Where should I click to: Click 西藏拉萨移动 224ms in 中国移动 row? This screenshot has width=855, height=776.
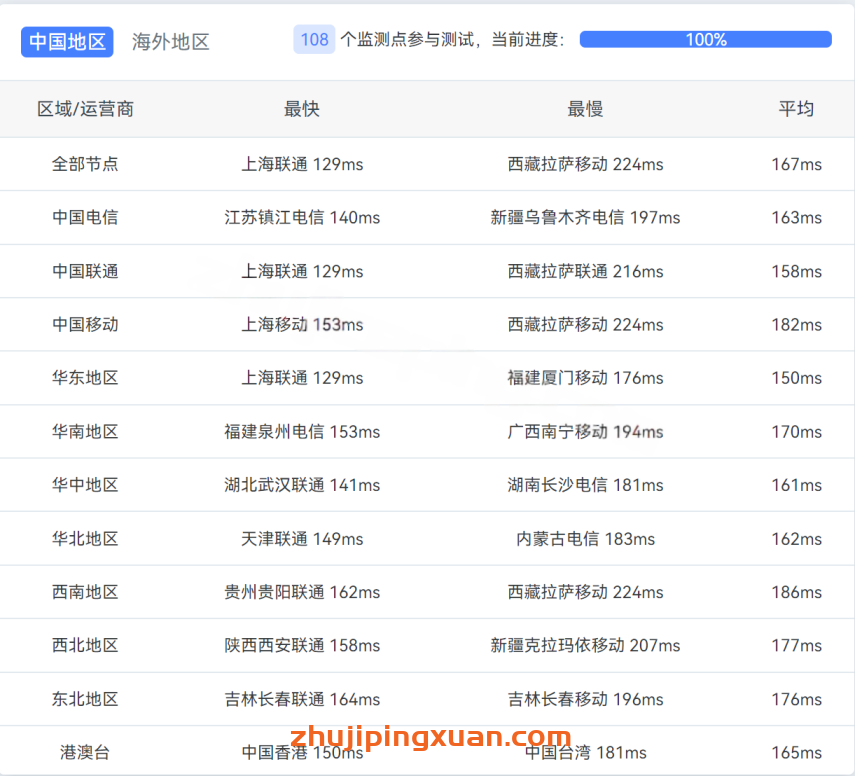pyautogui.click(x=585, y=324)
